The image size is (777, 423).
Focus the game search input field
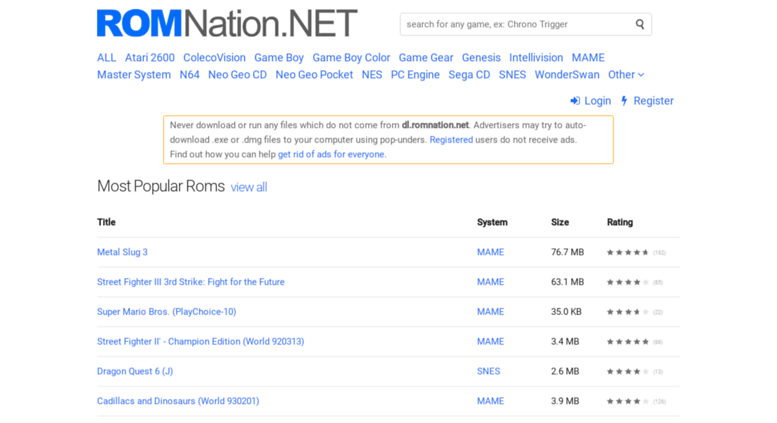coord(515,24)
